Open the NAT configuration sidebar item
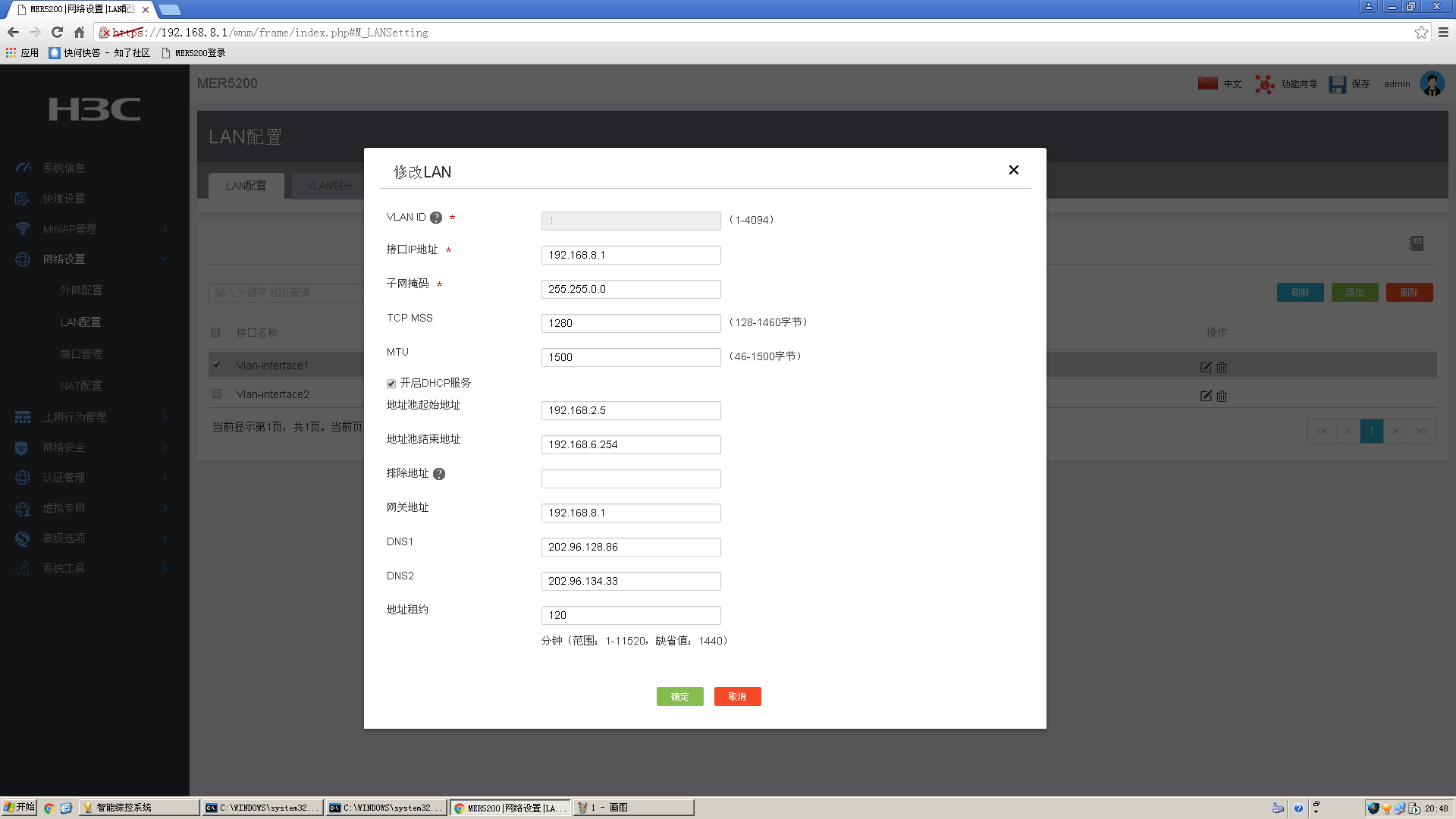Image resolution: width=1456 pixels, height=819 pixels. point(81,386)
